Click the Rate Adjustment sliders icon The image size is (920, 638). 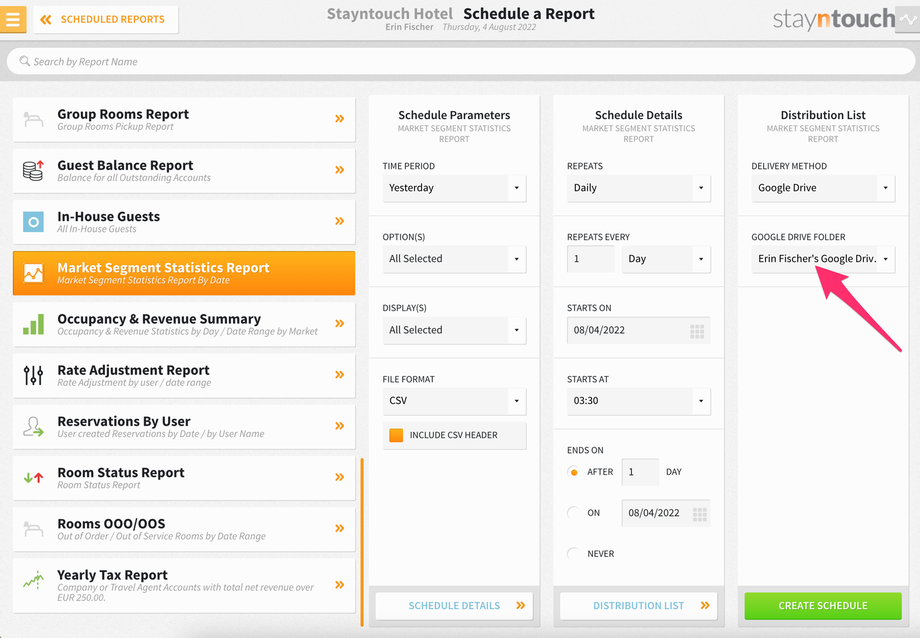tap(33, 375)
